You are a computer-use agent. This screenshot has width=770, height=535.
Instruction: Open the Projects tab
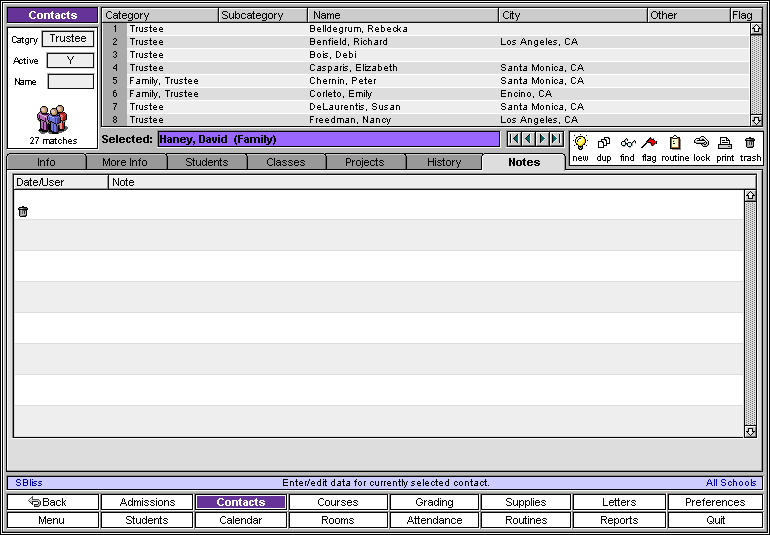tap(365, 162)
